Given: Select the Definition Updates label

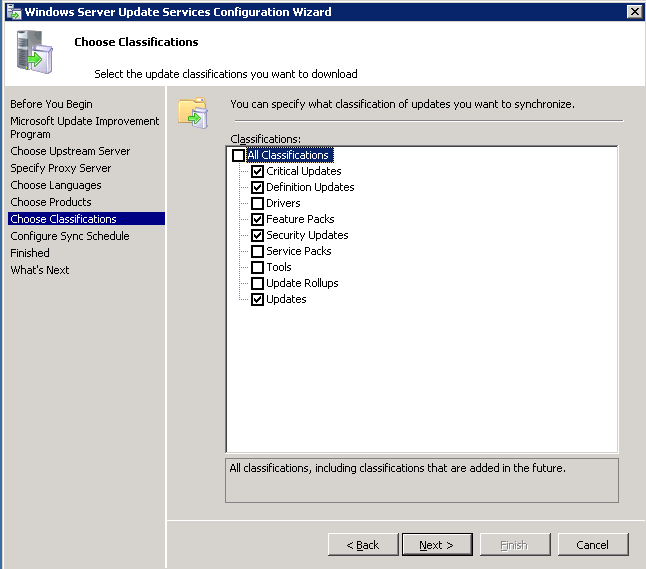Looking at the screenshot, I should coord(310,187).
